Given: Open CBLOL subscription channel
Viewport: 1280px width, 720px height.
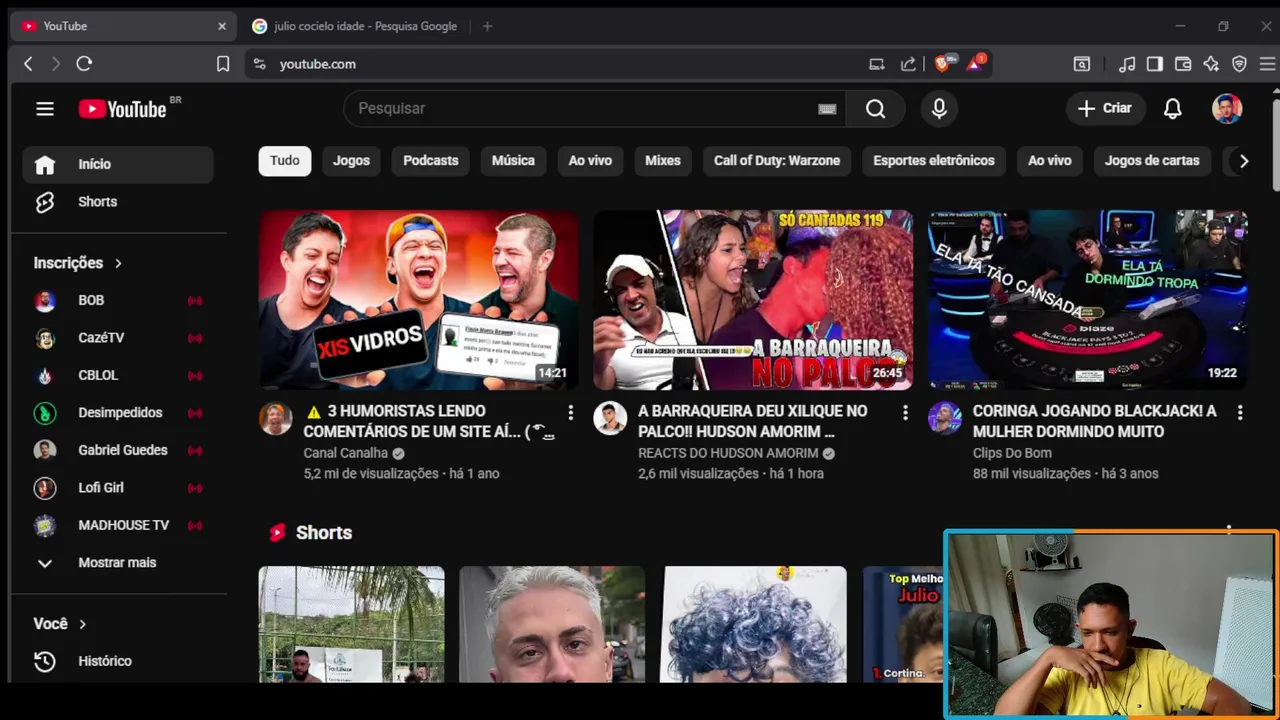Looking at the screenshot, I should (x=118, y=375).
